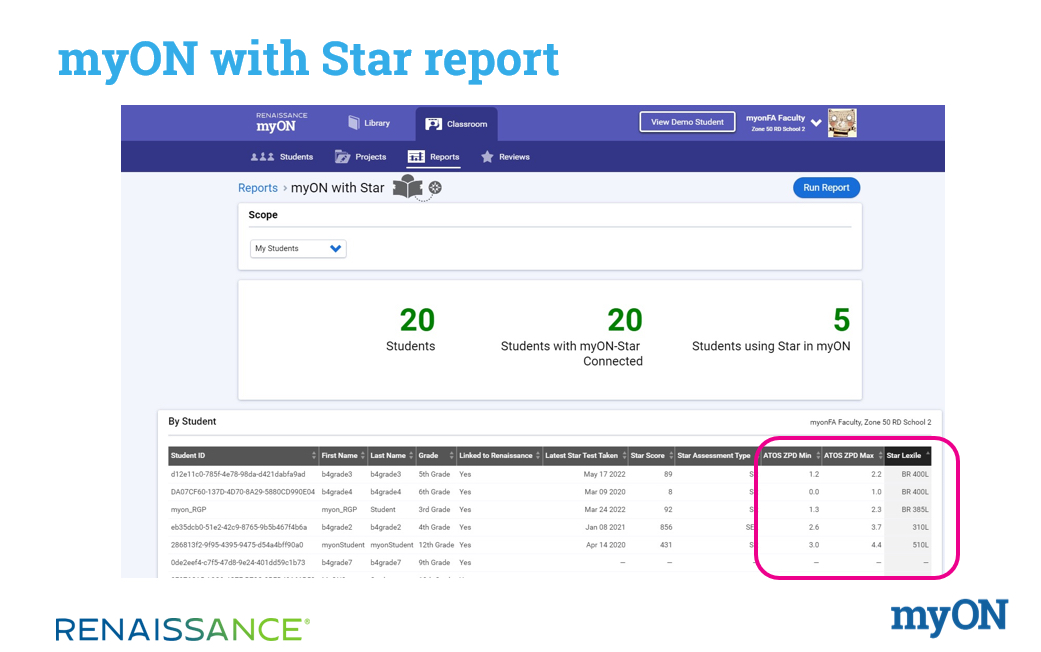Click the open book report icon
The height and width of the screenshot is (652, 1041).
408,187
